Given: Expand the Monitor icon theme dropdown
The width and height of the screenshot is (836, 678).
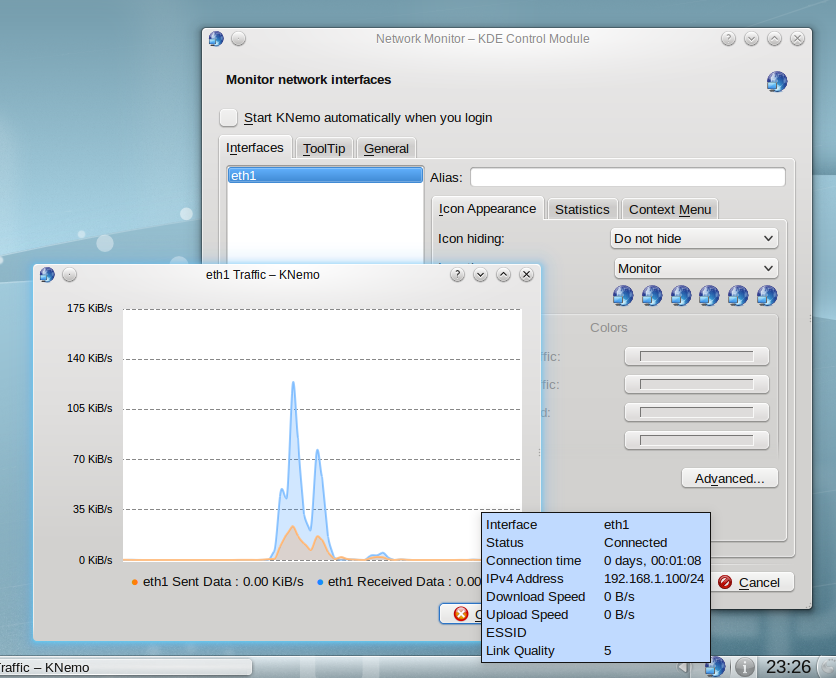Looking at the screenshot, I should (x=694, y=268).
